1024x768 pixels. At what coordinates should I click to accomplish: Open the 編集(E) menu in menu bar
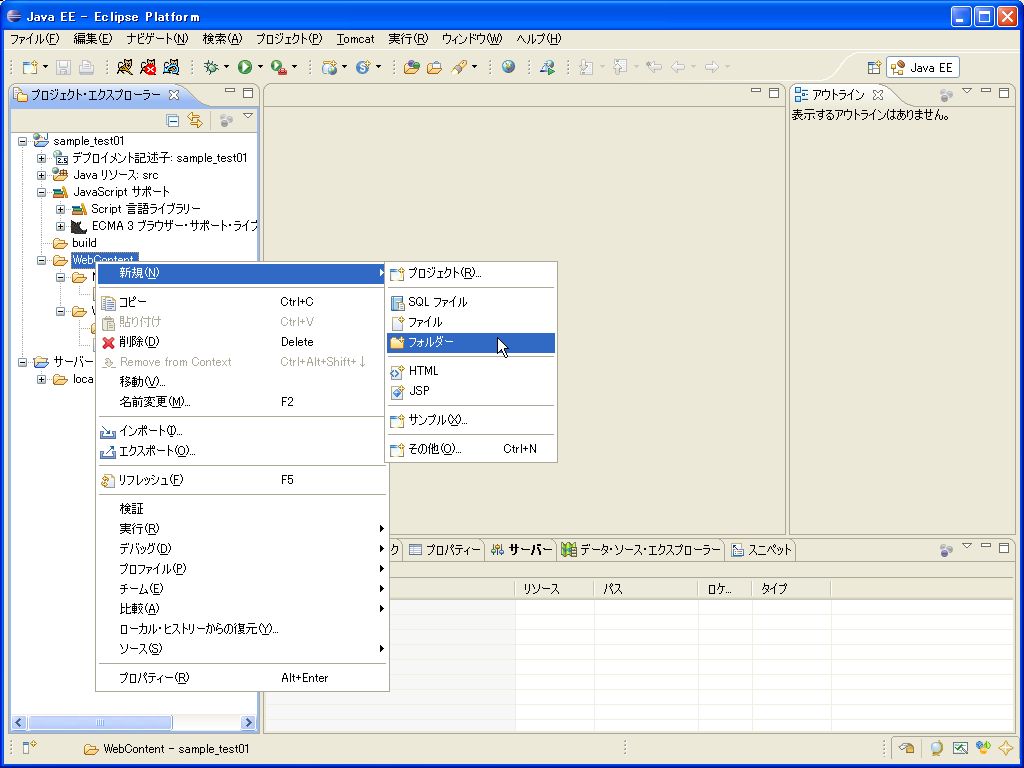pyautogui.click(x=93, y=39)
